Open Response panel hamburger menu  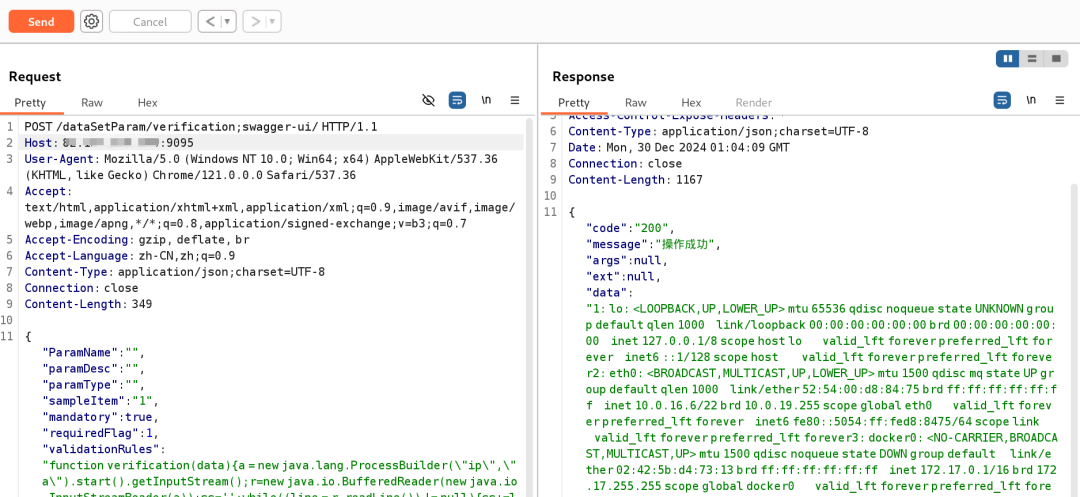(x=1060, y=101)
